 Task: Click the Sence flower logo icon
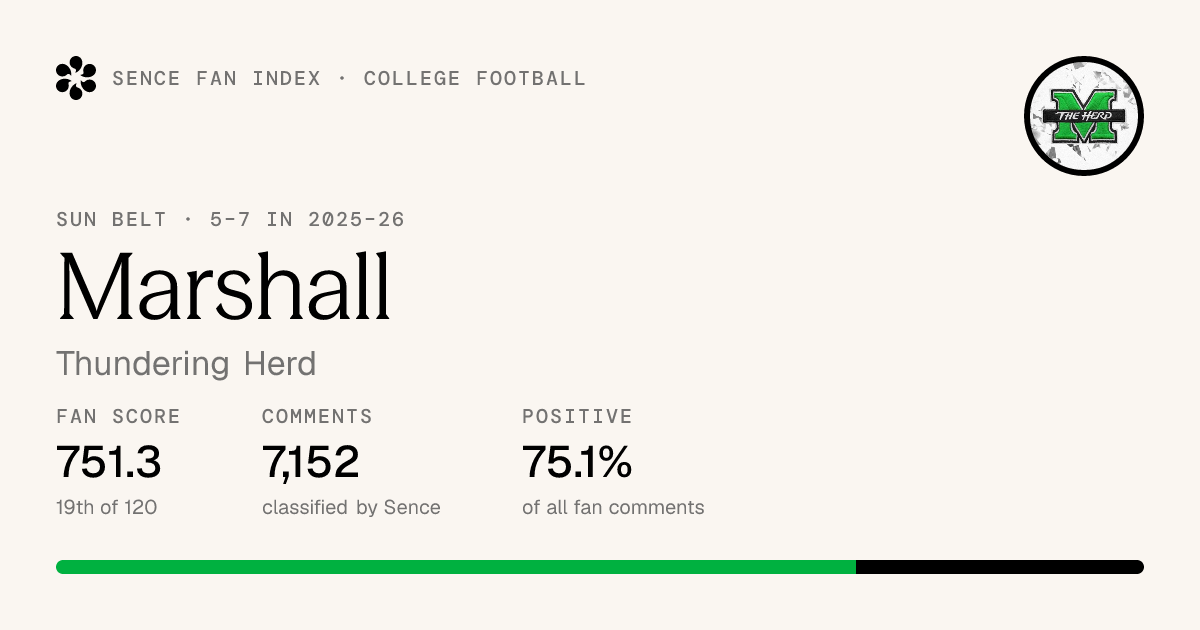[x=76, y=78]
